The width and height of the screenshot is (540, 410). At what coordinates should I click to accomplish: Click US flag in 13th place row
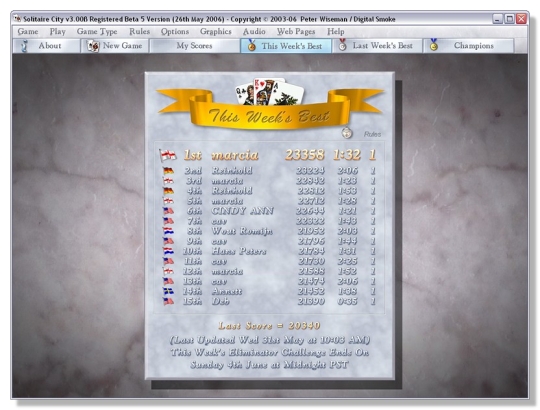click(x=168, y=281)
